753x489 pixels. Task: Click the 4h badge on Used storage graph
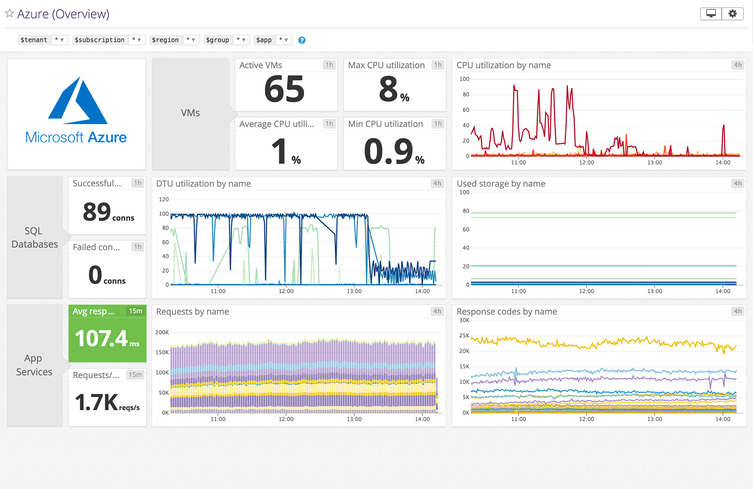737,183
